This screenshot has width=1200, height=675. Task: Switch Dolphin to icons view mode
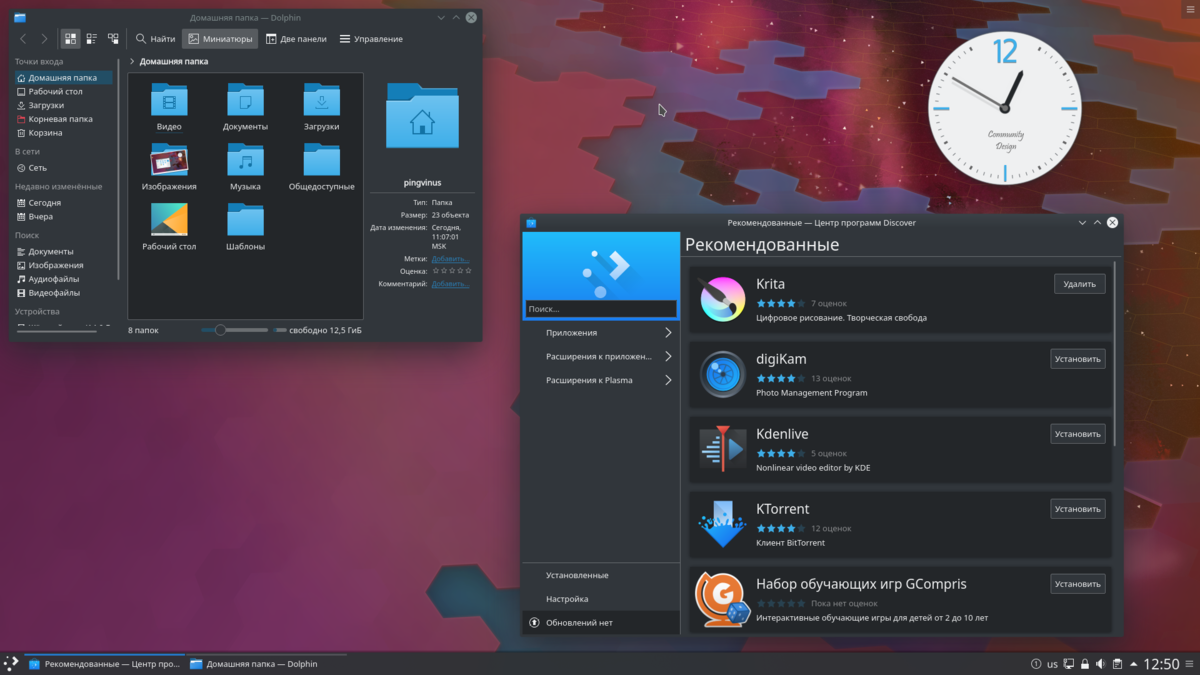tap(70, 39)
